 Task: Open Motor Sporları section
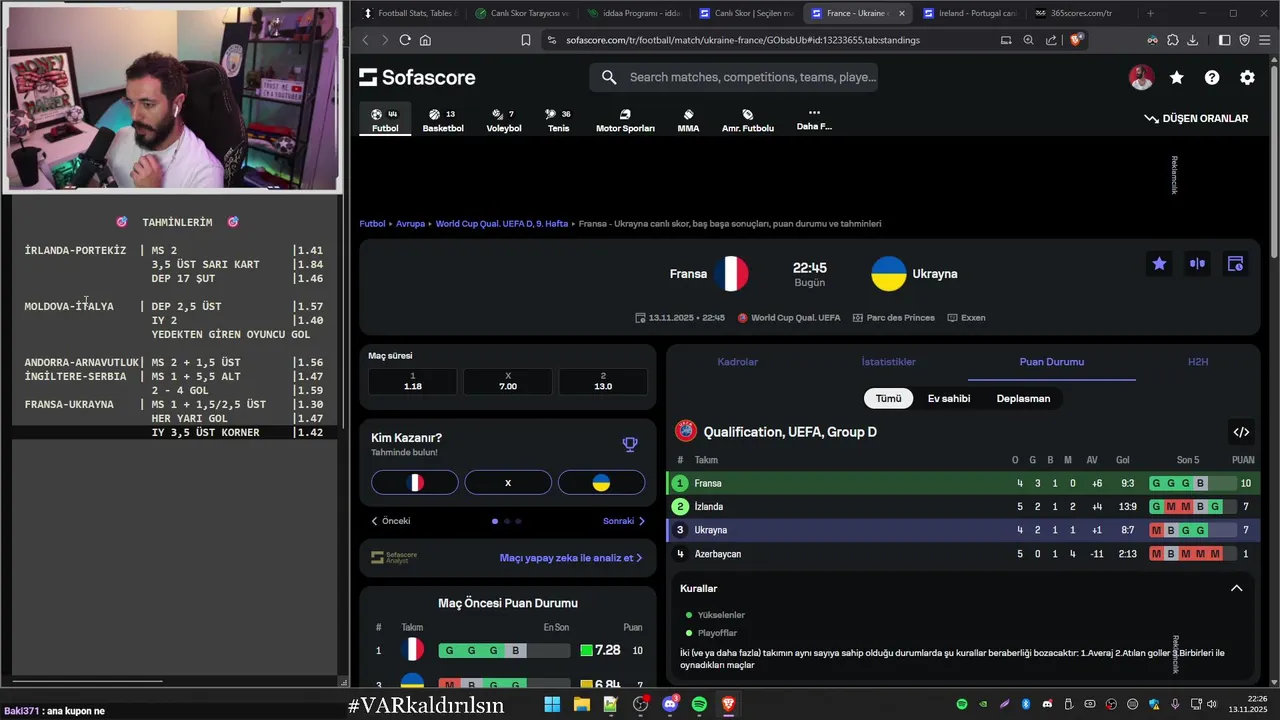tap(625, 120)
